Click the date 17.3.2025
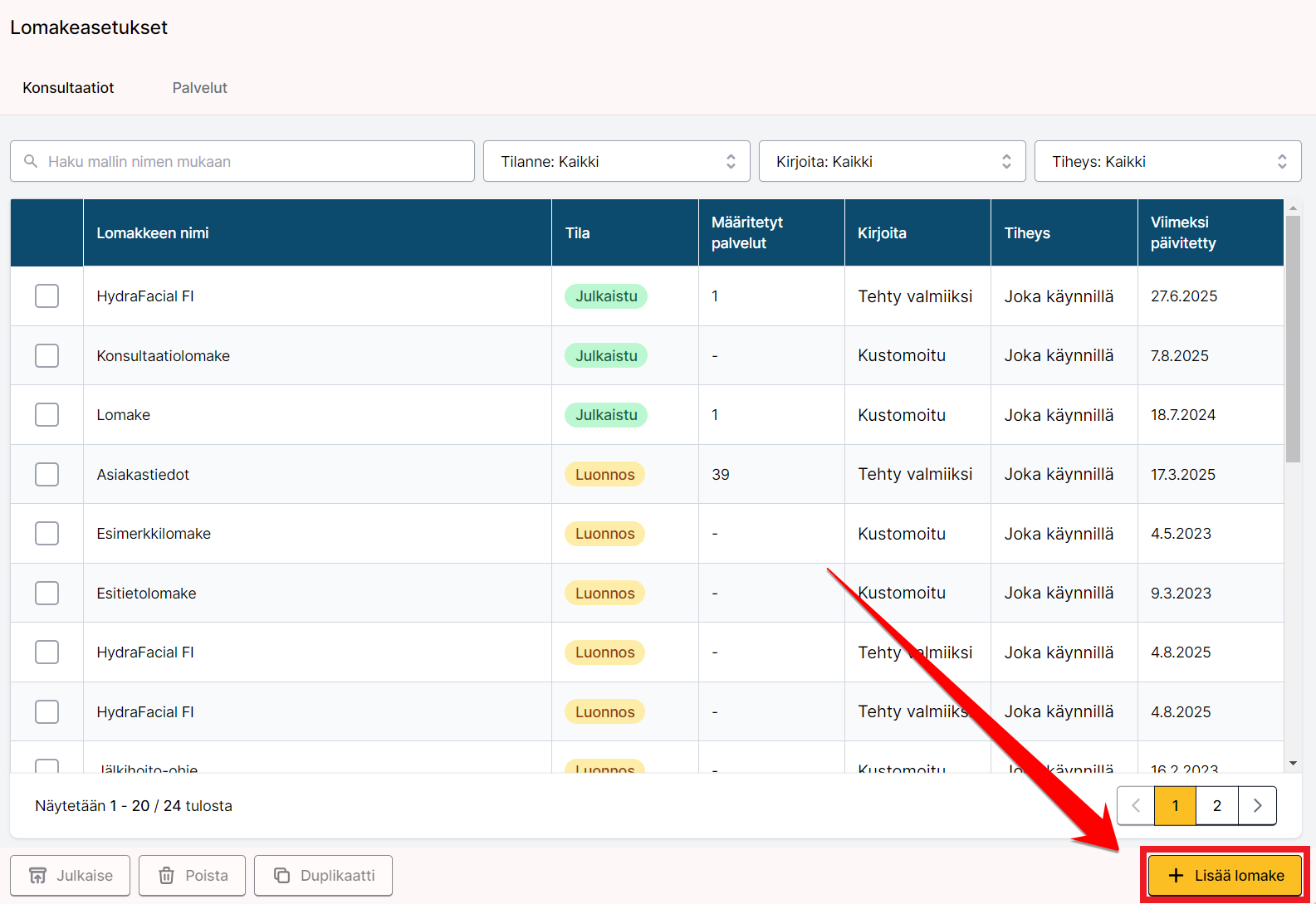The height and width of the screenshot is (904, 1316). click(x=1183, y=475)
